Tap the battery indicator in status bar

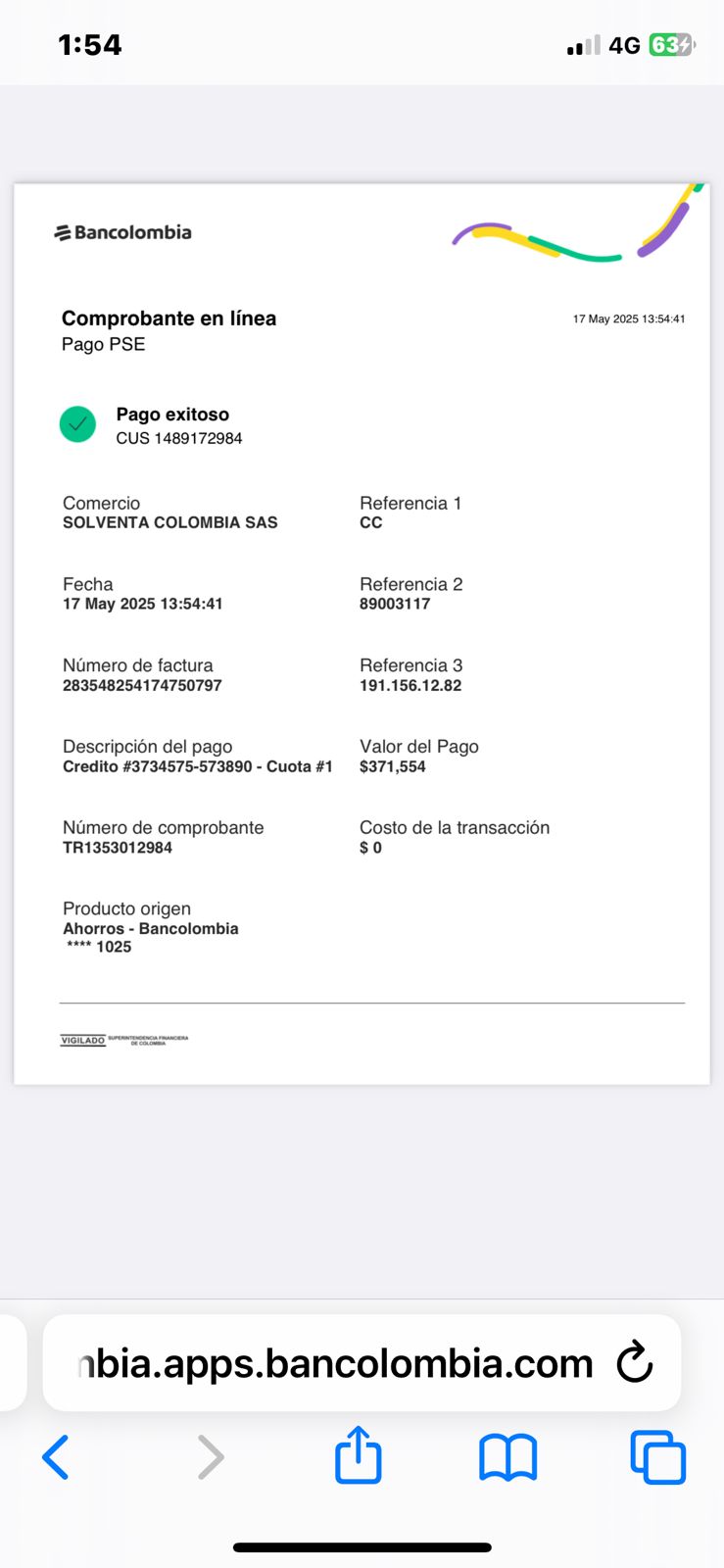coord(671,45)
